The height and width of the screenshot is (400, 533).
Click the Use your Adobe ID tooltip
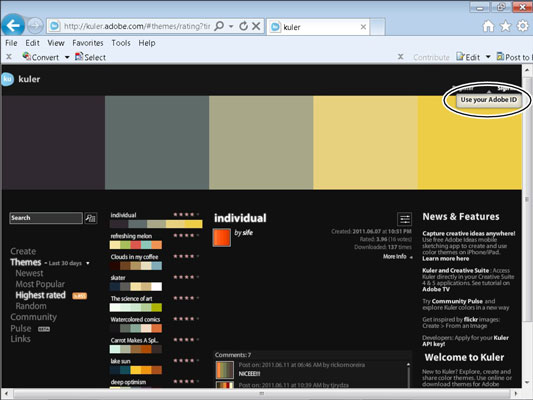click(x=488, y=100)
